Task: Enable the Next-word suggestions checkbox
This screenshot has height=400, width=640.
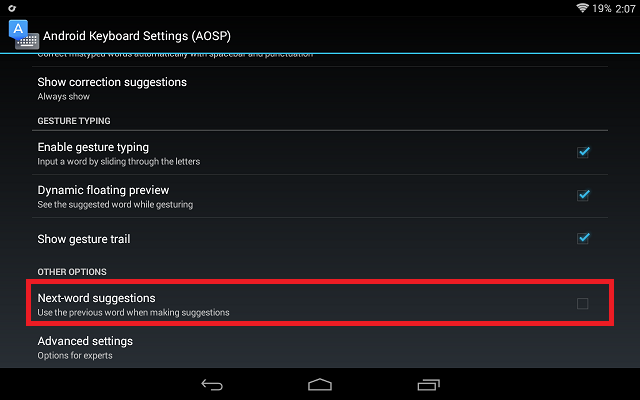Action: tap(582, 303)
